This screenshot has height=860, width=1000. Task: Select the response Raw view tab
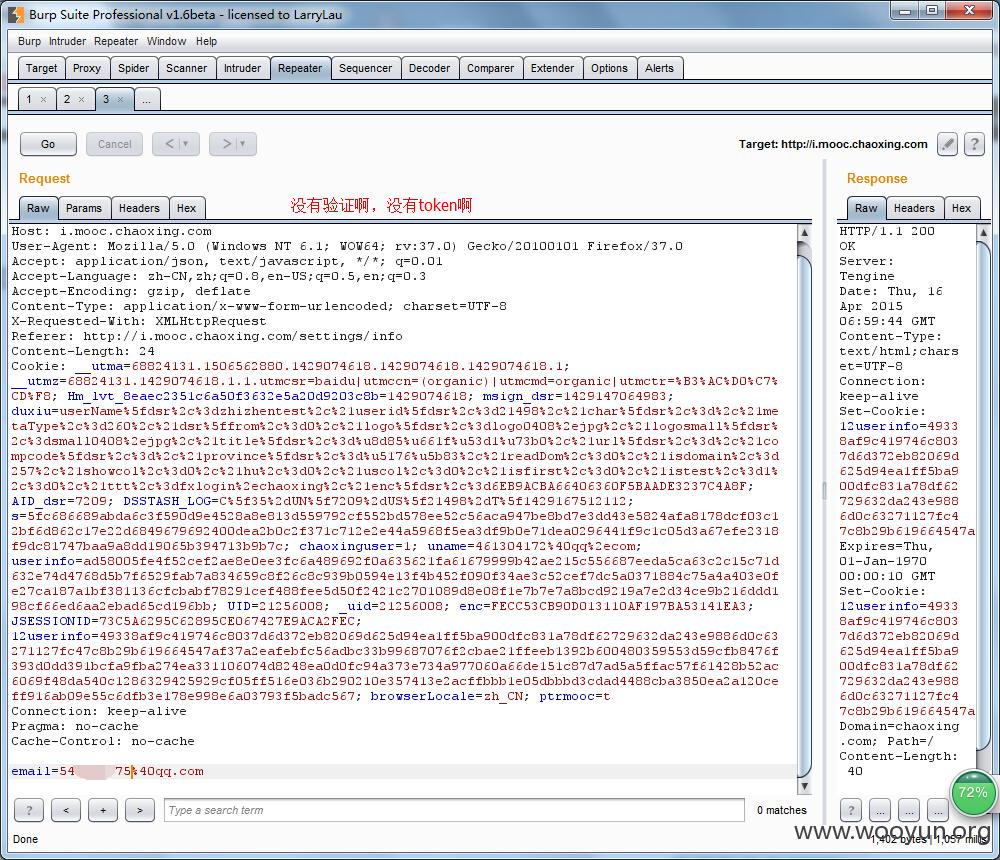point(865,208)
